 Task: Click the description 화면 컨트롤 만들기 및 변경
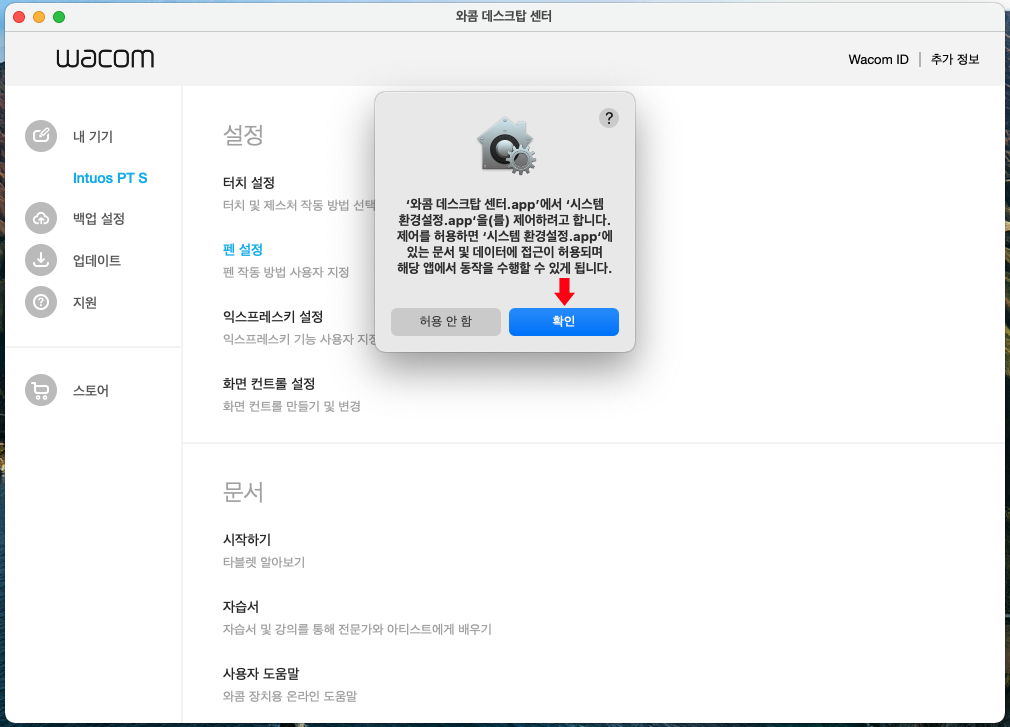tap(292, 406)
